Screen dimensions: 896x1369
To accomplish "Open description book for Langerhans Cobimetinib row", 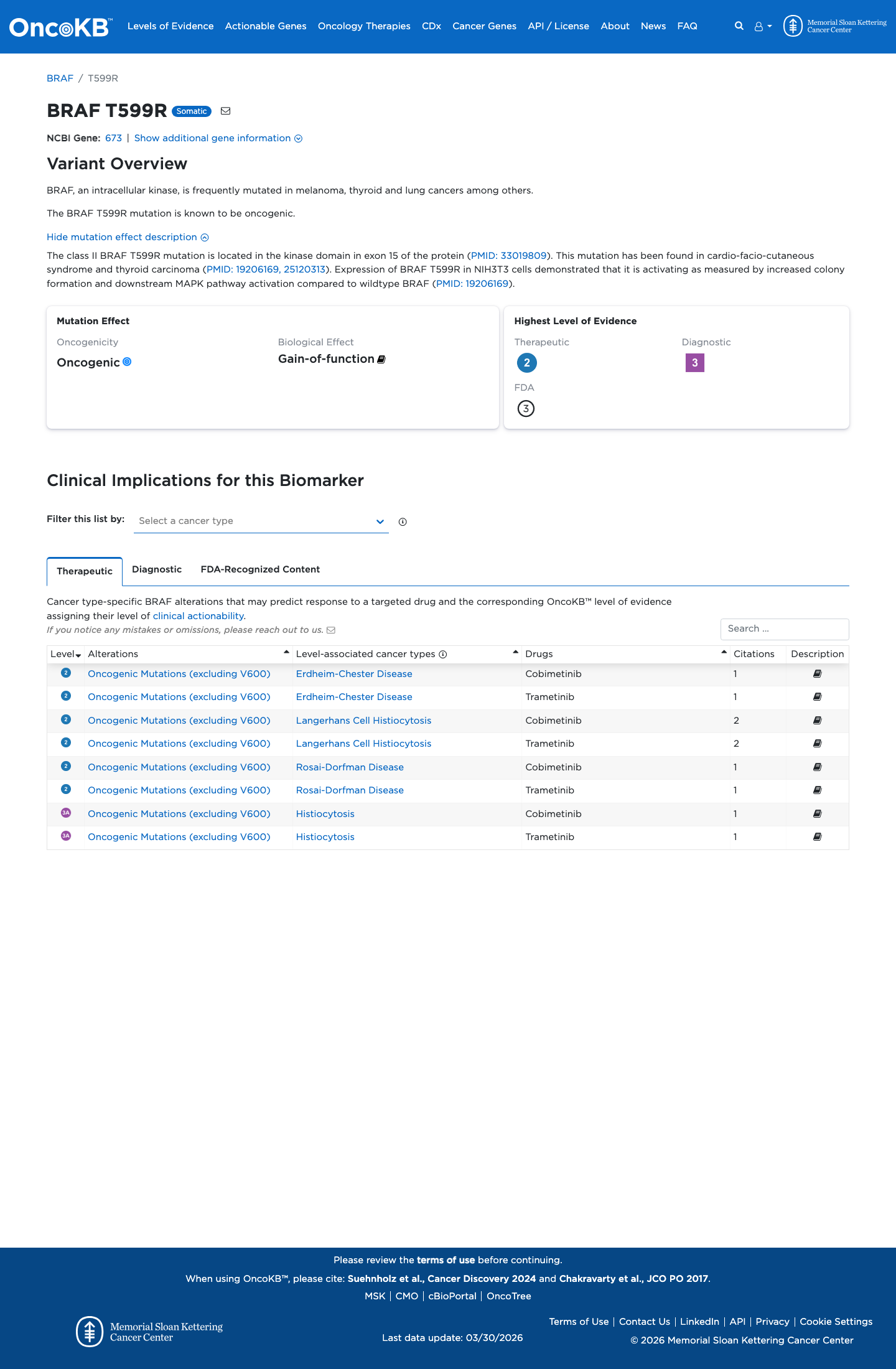I will click(x=818, y=721).
